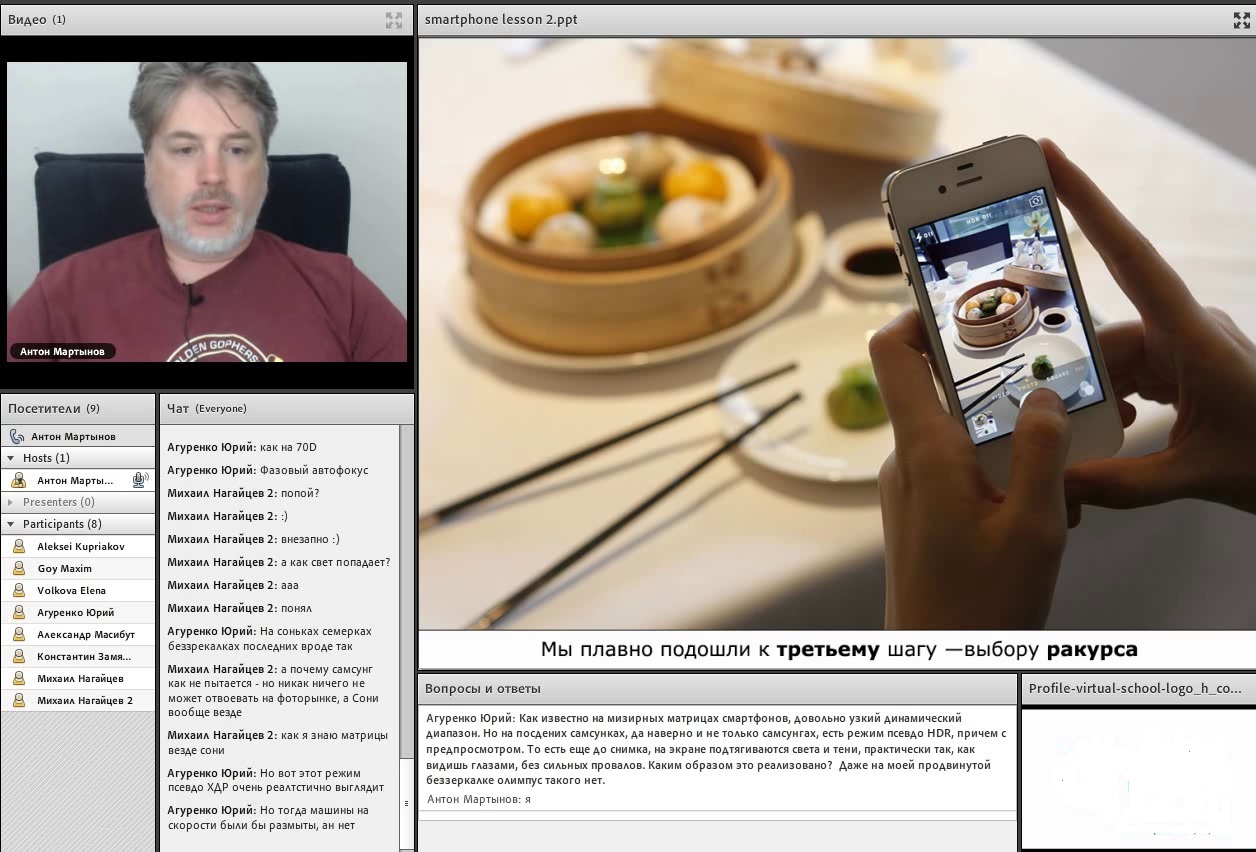
Task: Click the presenter's webcam video feed
Action: tap(207, 211)
